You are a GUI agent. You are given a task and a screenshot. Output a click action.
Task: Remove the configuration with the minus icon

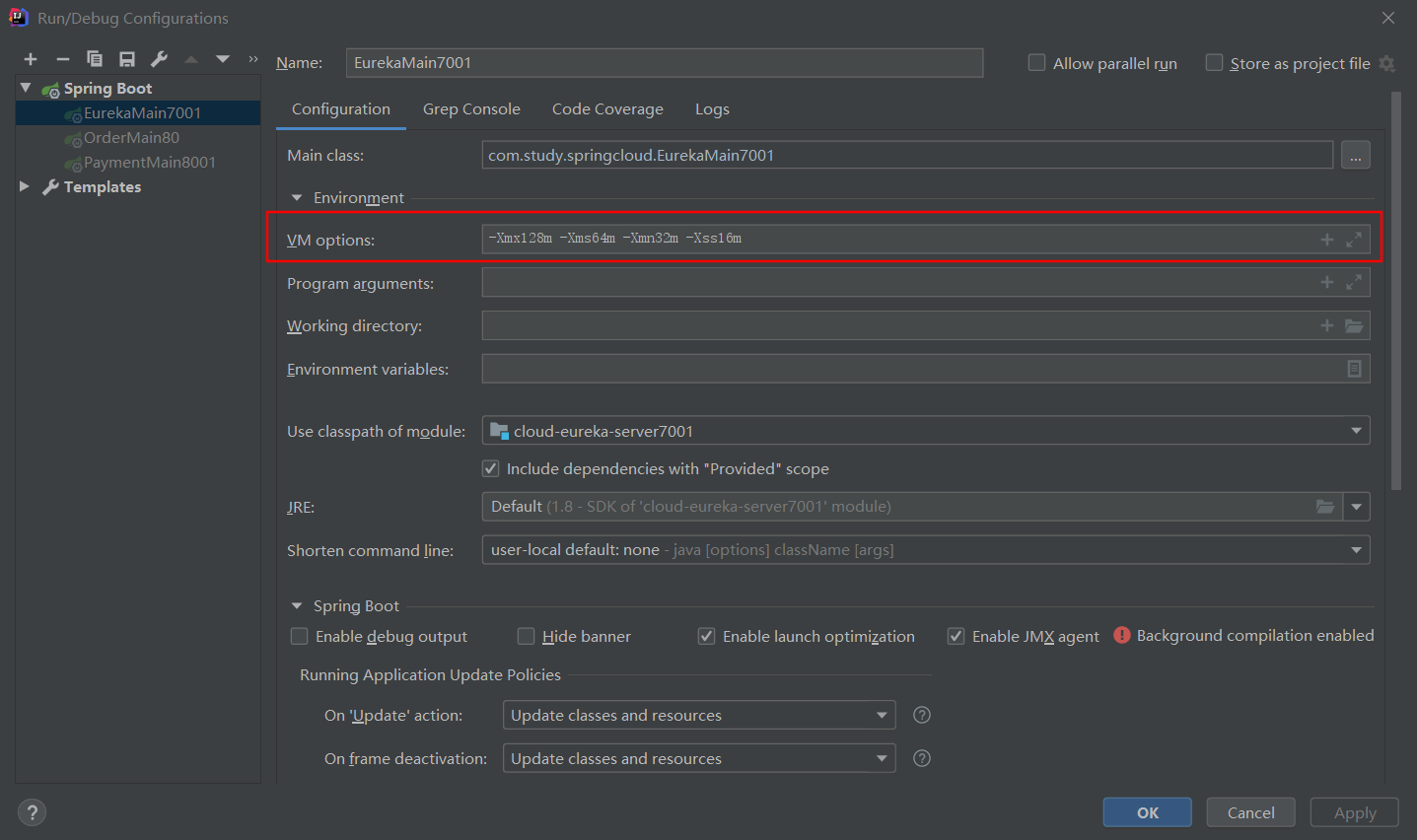click(x=63, y=59)
